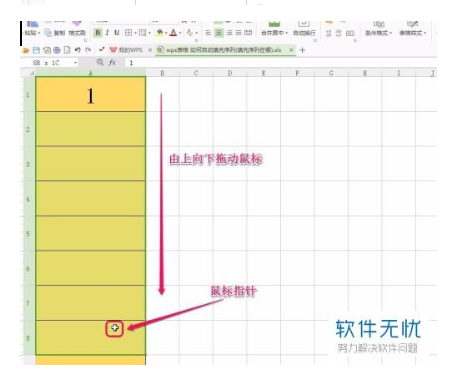Click the Print icon
Screen dimensions: 461x375
click(x=57, y=50)
